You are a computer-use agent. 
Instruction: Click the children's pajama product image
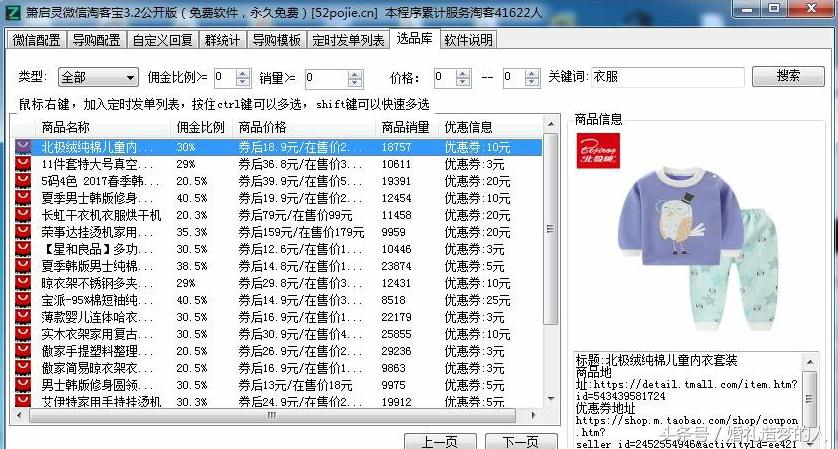coord(698,247)
